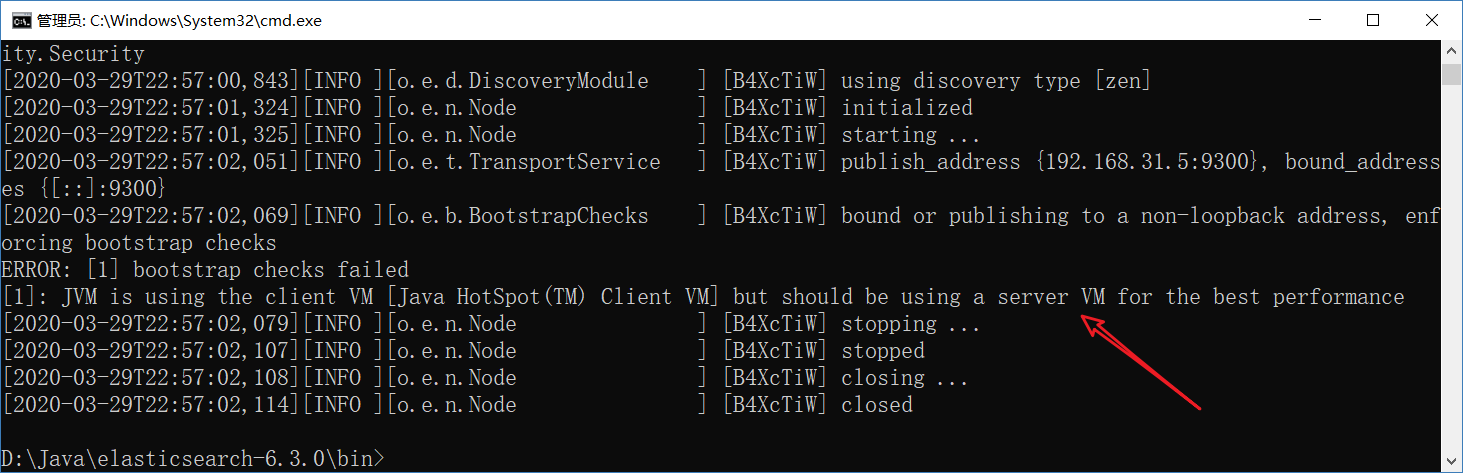
Task: Click the scrollbar up arrow
Action: coord(1452,51)
